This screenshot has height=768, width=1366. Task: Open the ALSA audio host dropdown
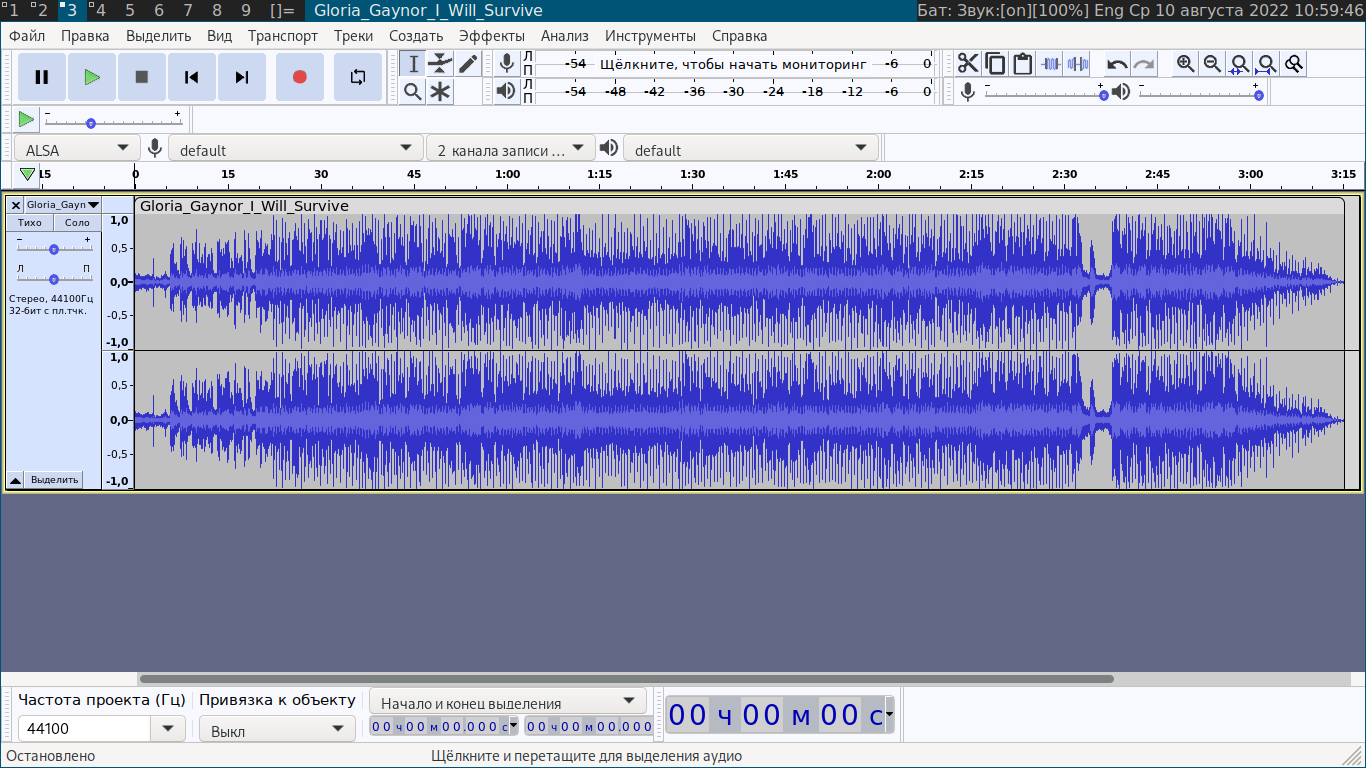(x=77, y=149)
